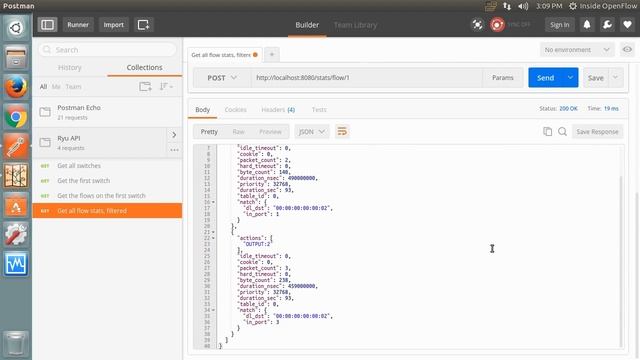Viewport: 640px width, 360px height.
Task: Open System Settings dock icon
Action: (x=16, y=235)
